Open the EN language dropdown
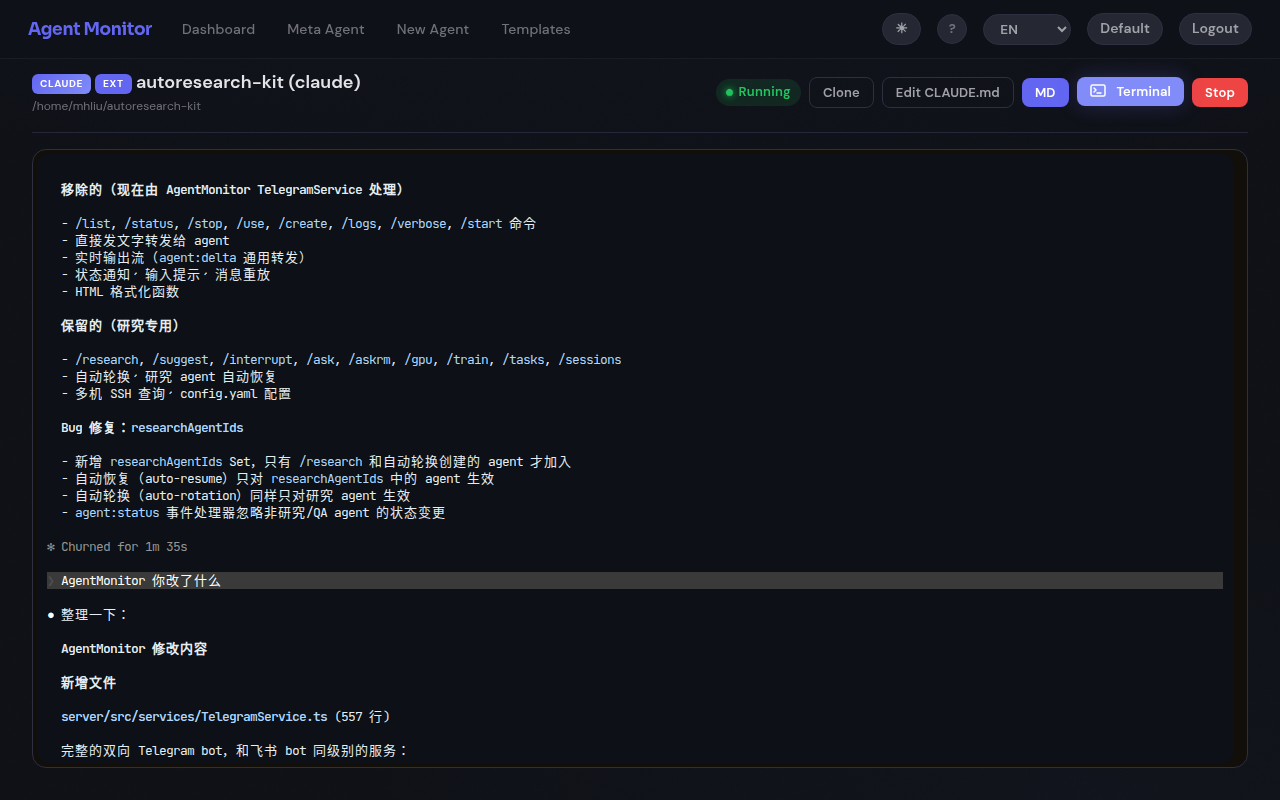 pyautogui.click(x=1027, y=29)
